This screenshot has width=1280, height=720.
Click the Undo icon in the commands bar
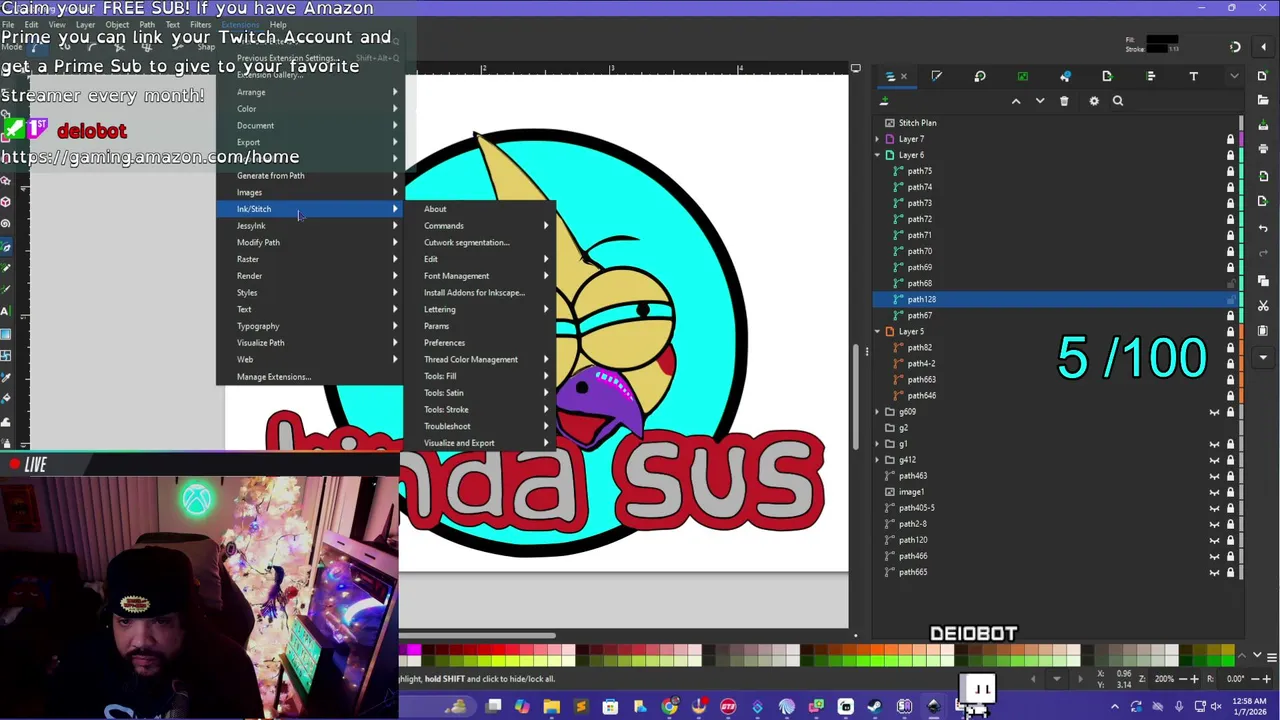(x=1263, y=229)
